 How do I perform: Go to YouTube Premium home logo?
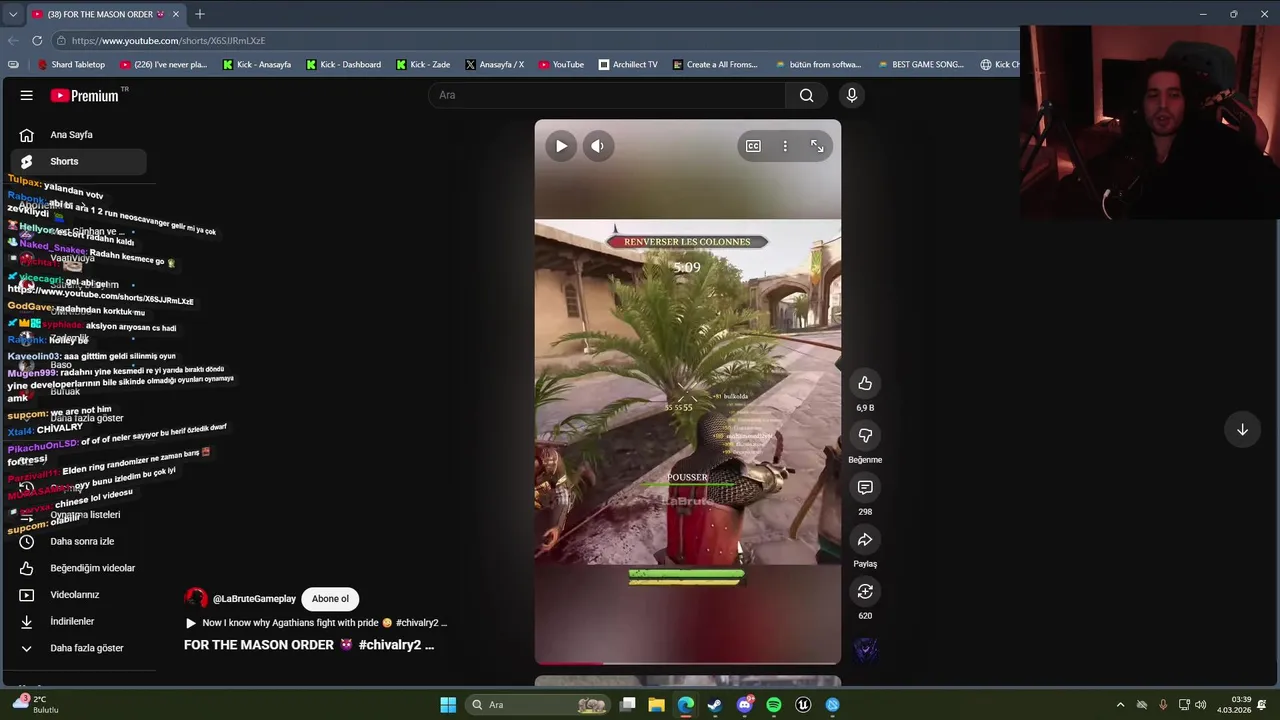tap(85, 95)
